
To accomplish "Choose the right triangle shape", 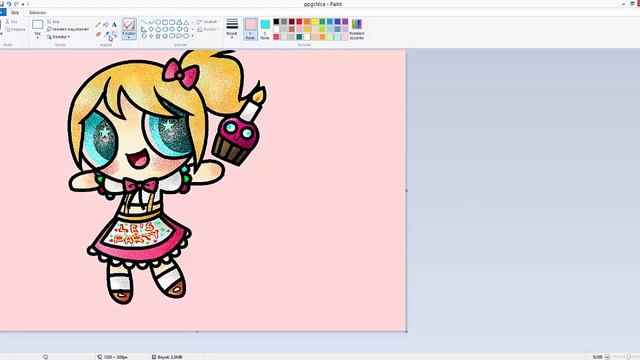I will pos(144,29).
